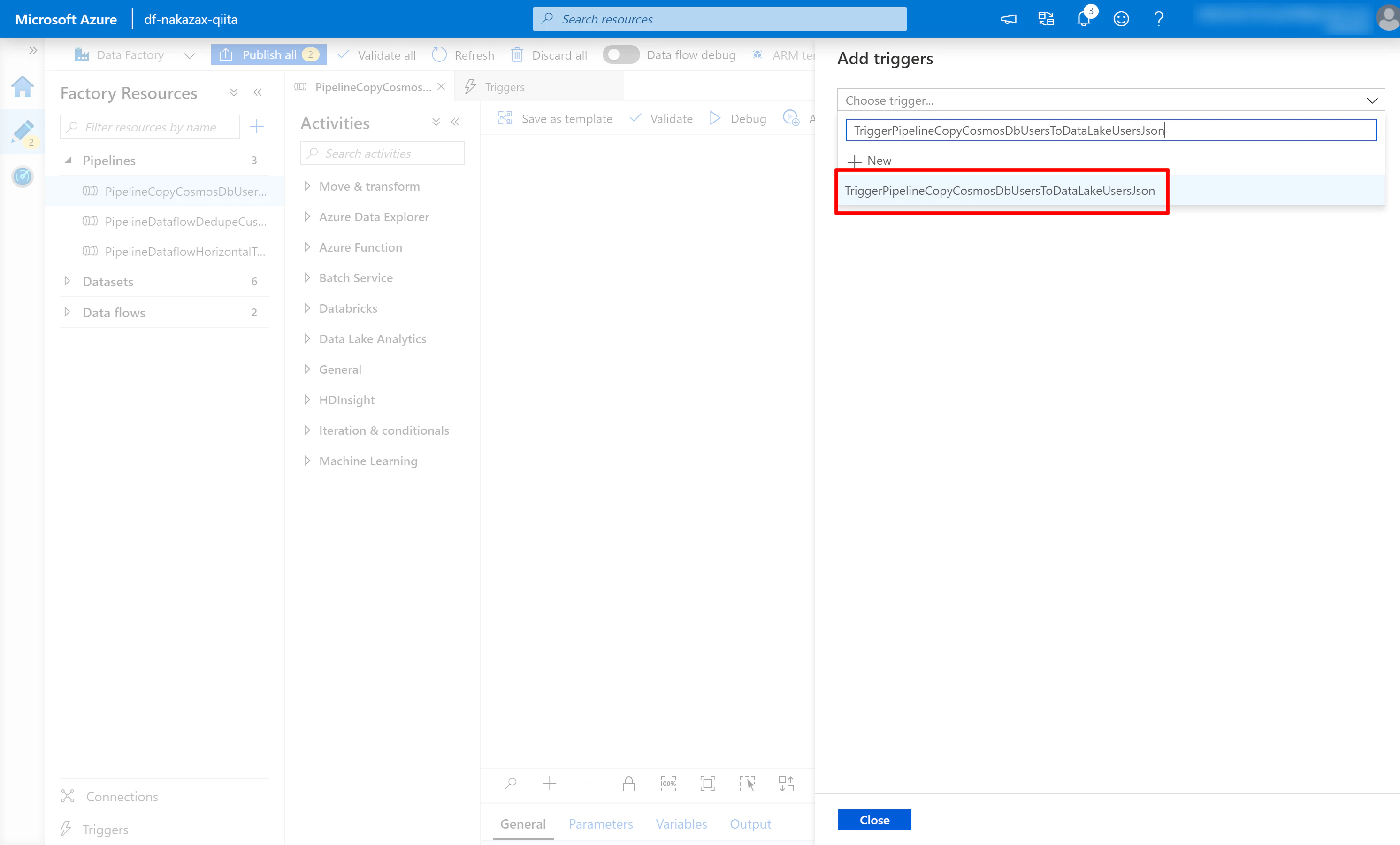The height and width of the screenshot is (845, 1400).
Task: Zoom out with the canvas minus icon
Action: (x=589, y=784)
